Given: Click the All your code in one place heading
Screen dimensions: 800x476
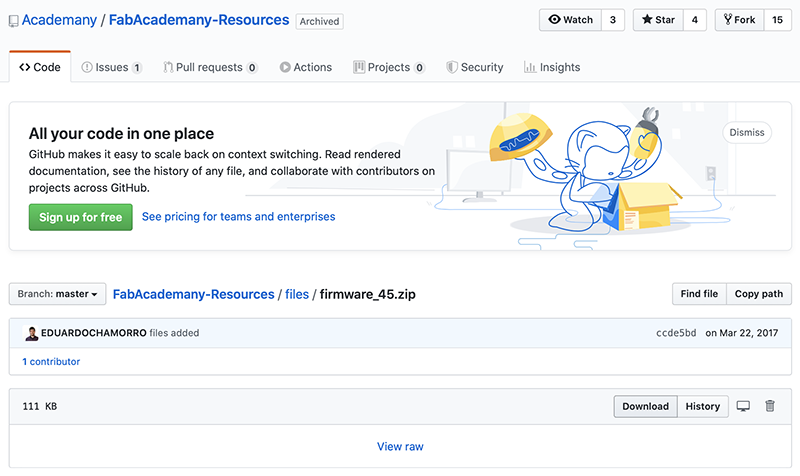Looking at the screenshot, I should tap(121, 134).
